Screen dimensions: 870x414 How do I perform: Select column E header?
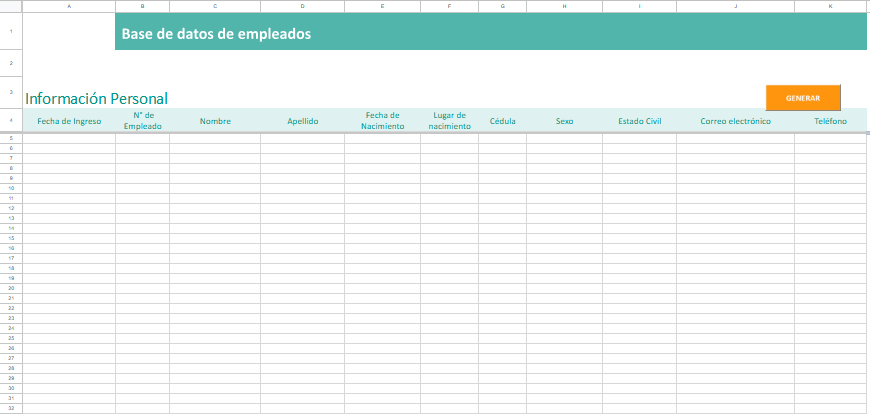382,6
